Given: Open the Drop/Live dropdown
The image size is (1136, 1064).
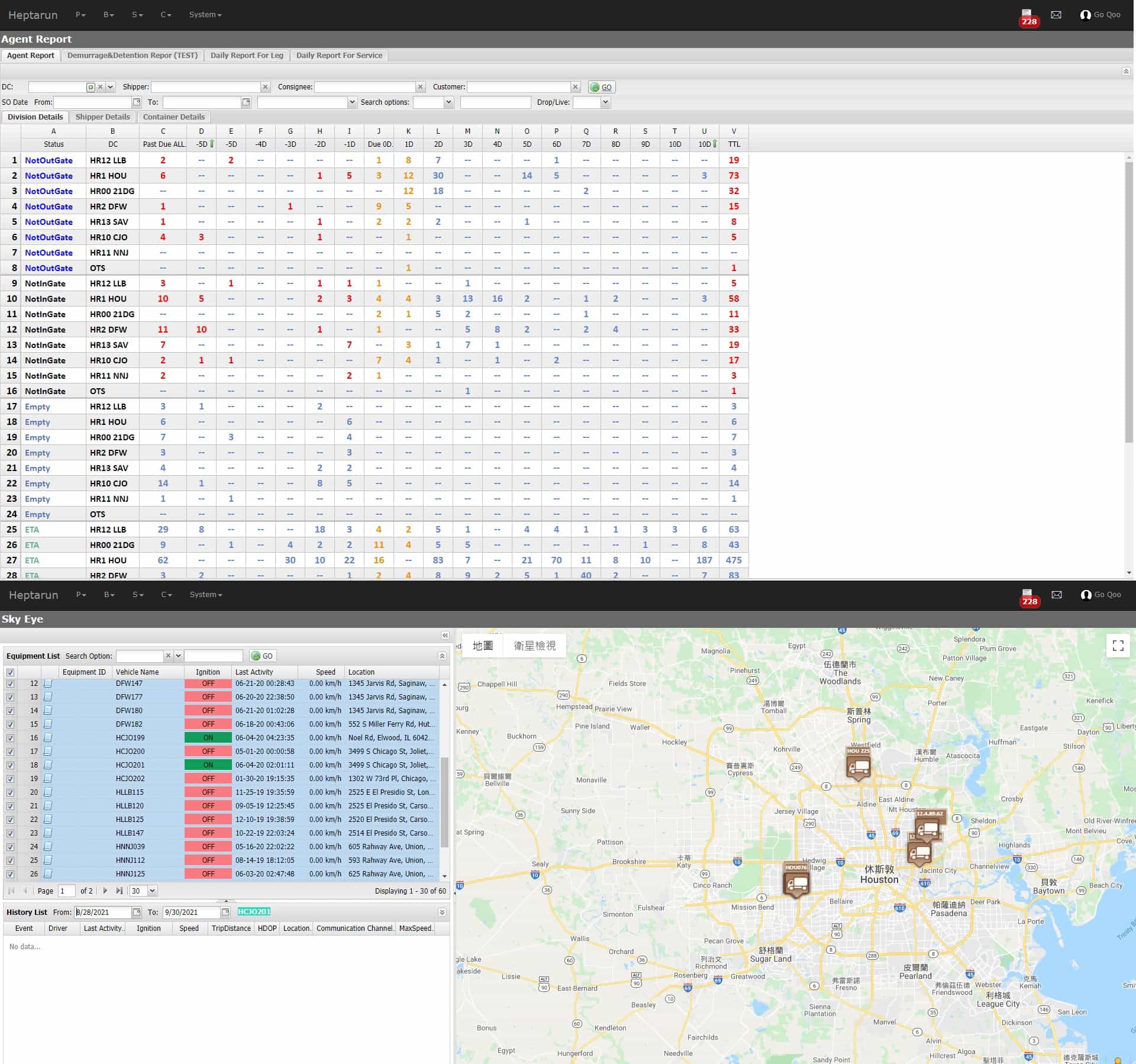Looking at the screenshot, I should pyautogui.click(x=605, y=102).
